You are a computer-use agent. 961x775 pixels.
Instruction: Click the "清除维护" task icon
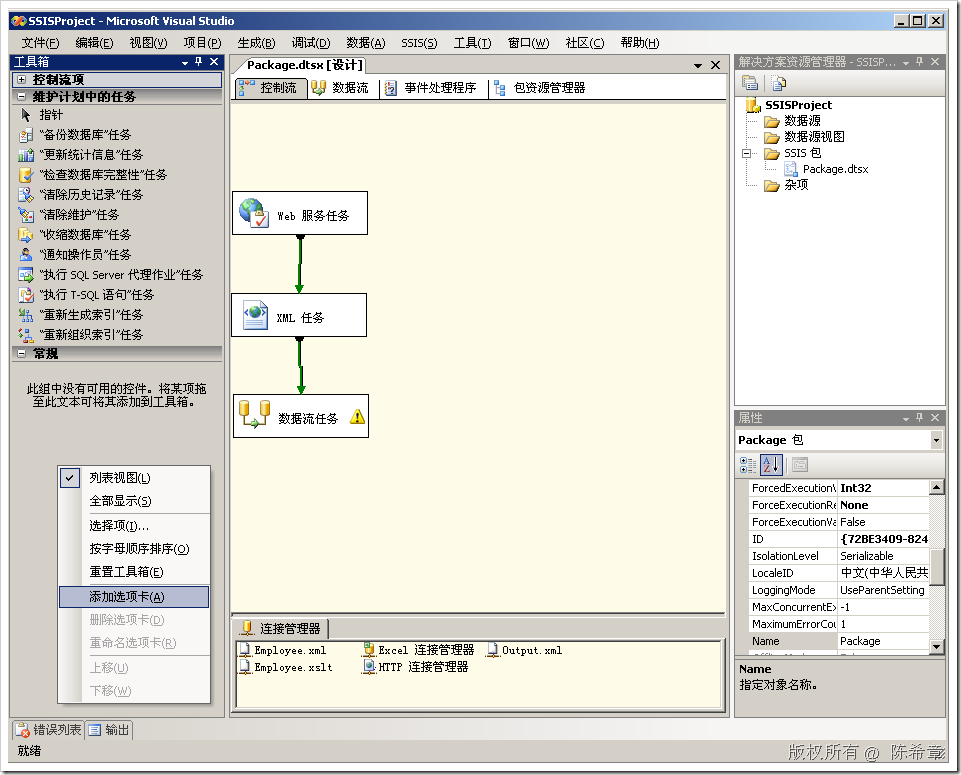26,215
